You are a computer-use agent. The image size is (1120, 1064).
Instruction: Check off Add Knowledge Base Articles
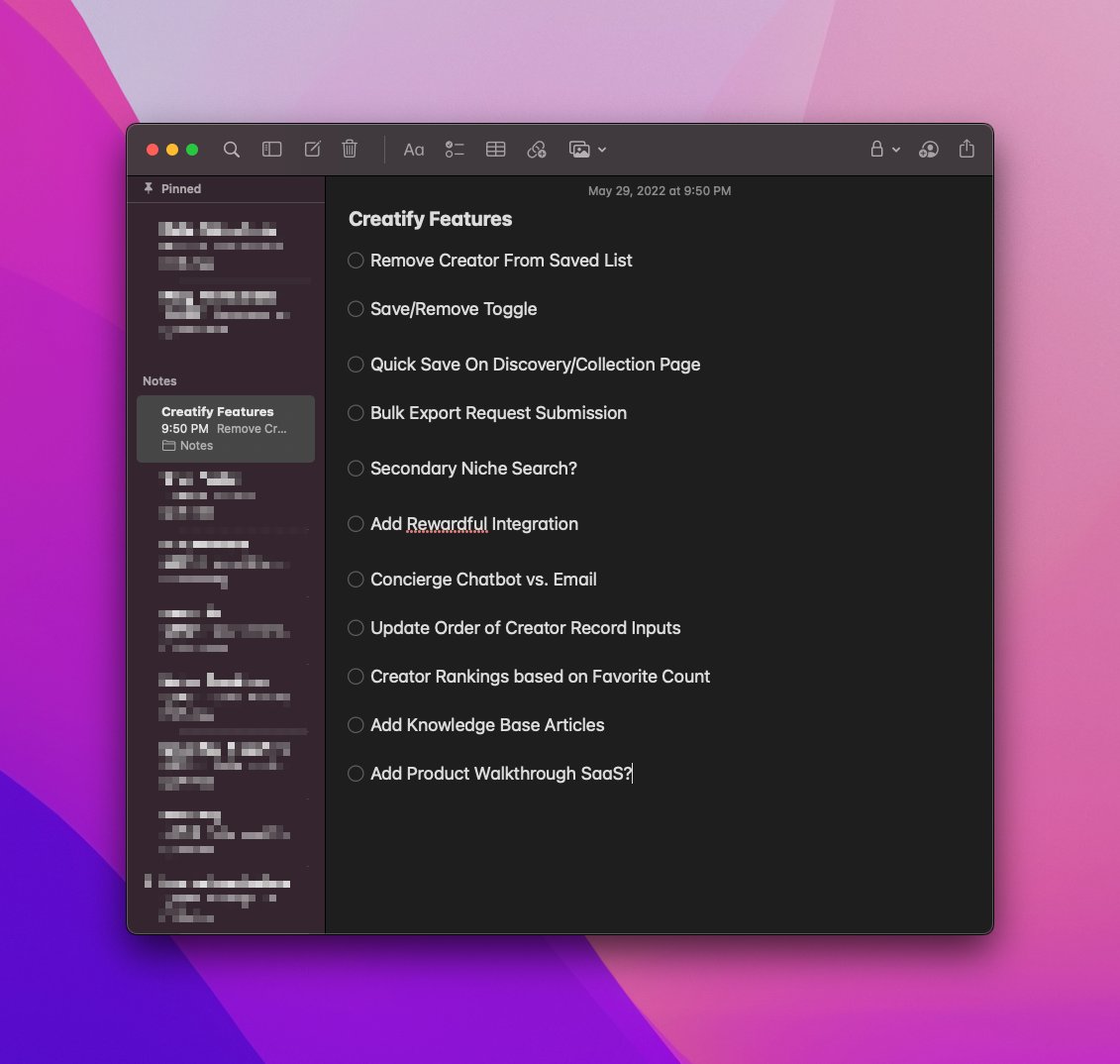pyautogui.click(x=356, y=725)
